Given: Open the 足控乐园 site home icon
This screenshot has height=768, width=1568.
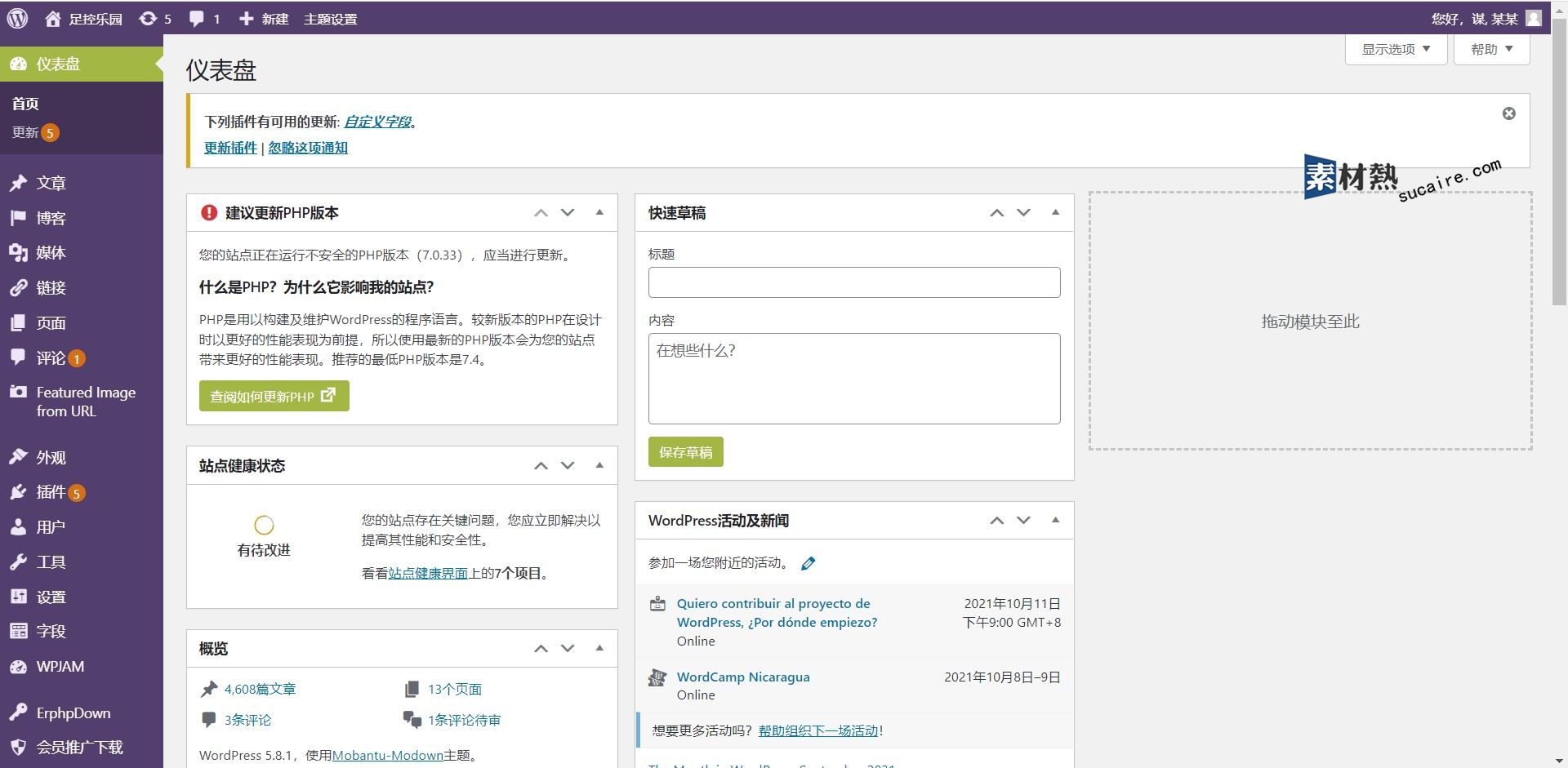Looking at the screenshot, I should [x=53, y=19].
